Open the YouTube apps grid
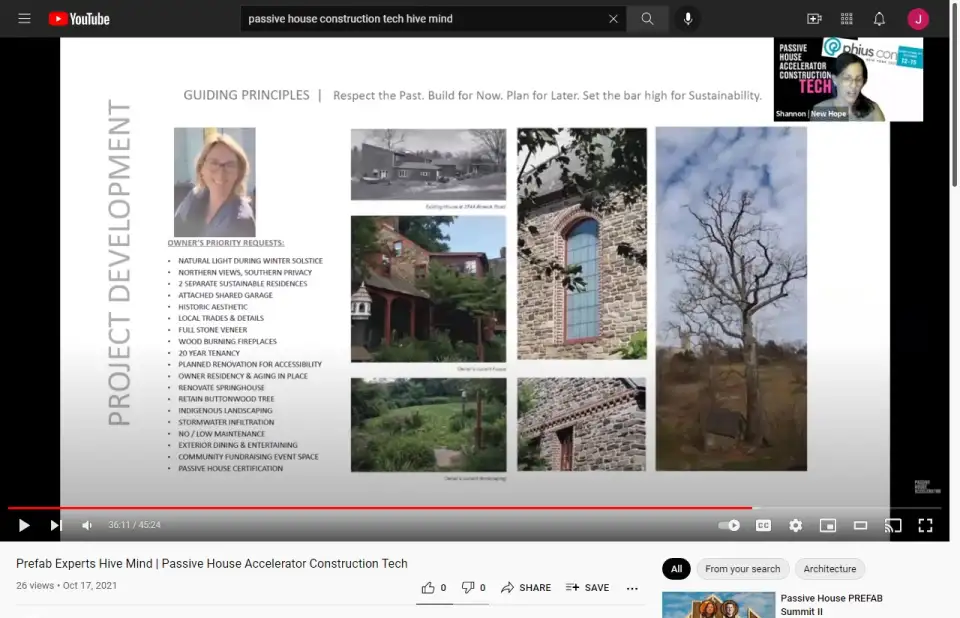Viewport: 960px width, 618px height. tap(847, 19)
